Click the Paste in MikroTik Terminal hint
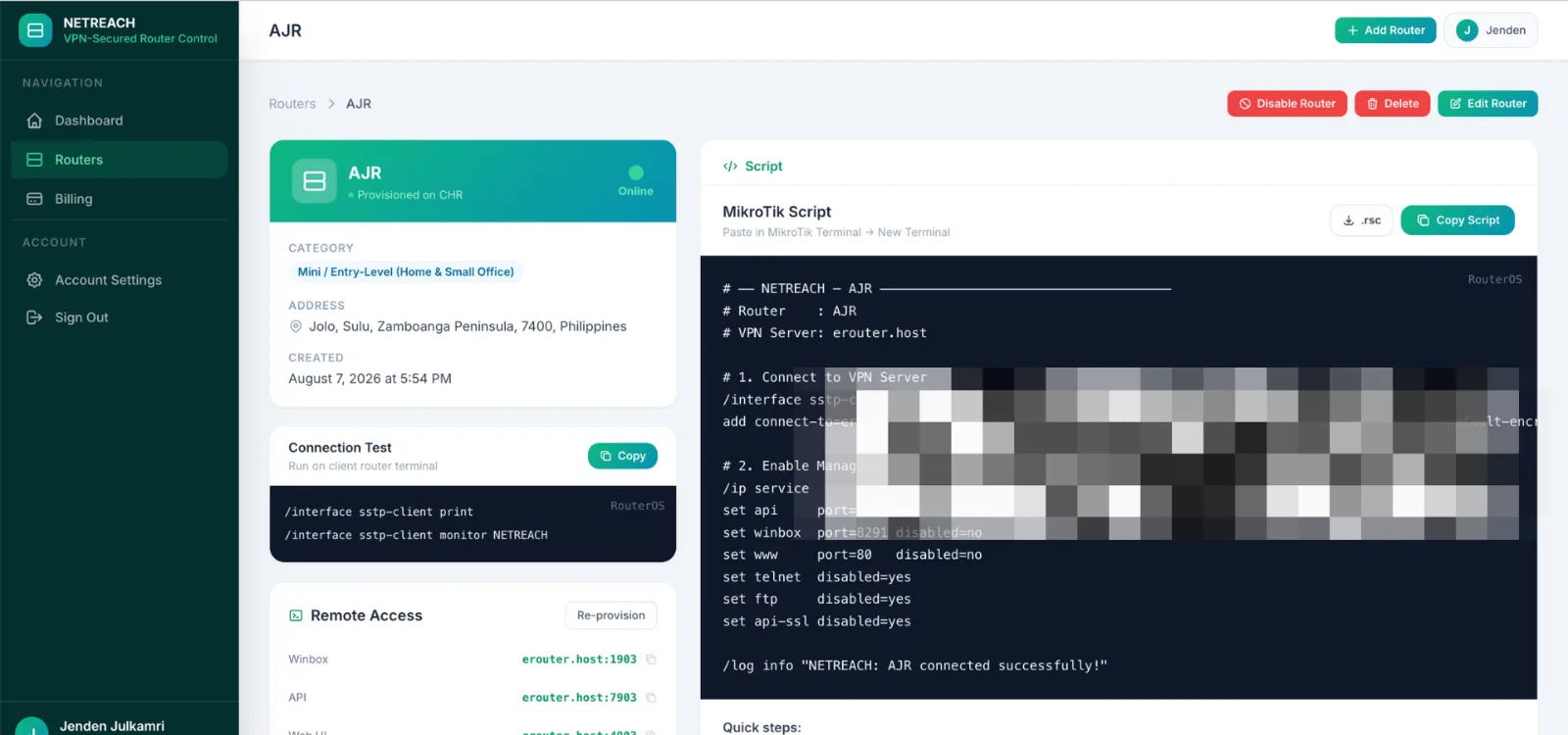Image resolution: width=1568 pixels, height=735 pixels. point(836,232)
